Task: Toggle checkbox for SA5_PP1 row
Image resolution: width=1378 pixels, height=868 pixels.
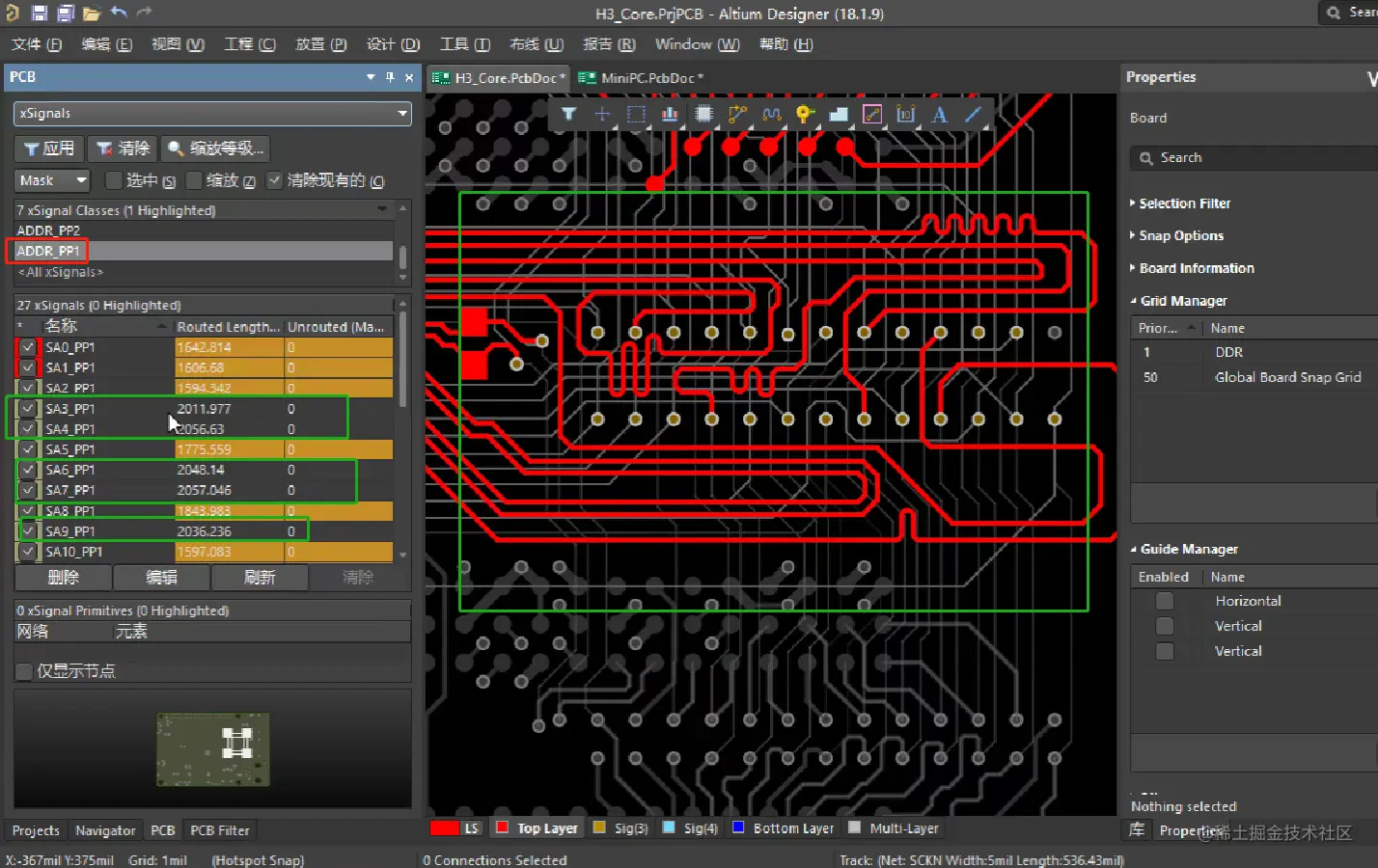Action: (28, 449)
